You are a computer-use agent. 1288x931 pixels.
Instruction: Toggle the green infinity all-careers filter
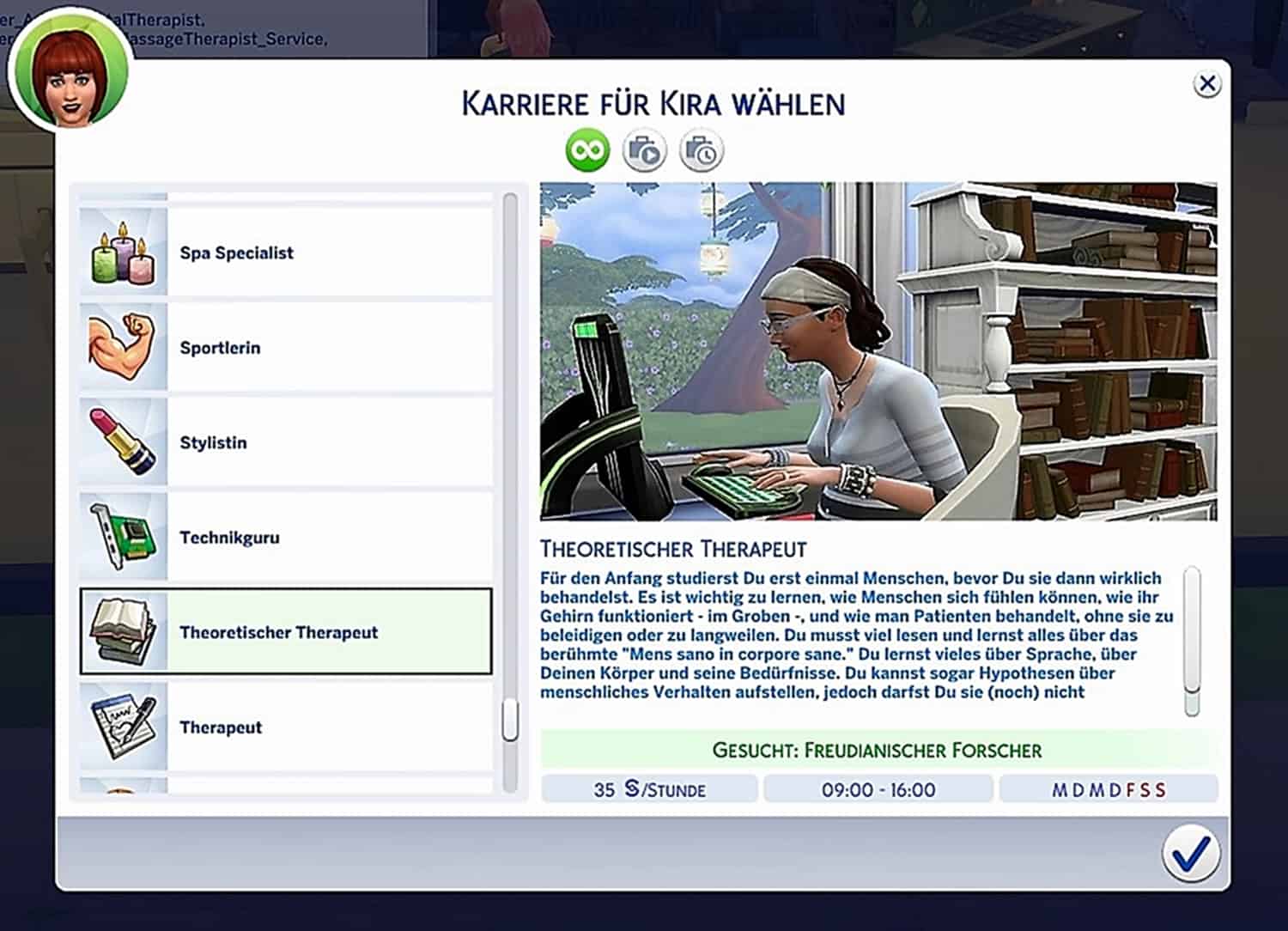tap(587, 151)
